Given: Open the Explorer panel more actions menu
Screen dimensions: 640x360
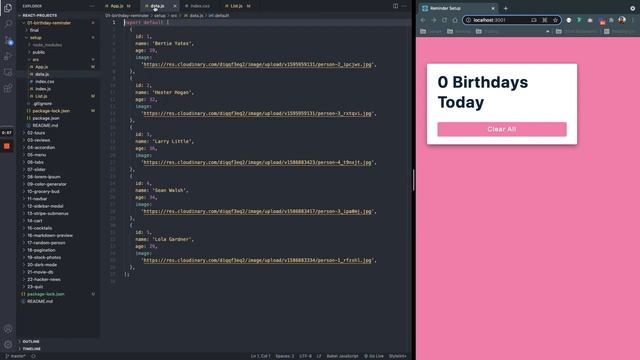Looking at the screenshot, I should pyautogui.click(x=92, y=6).
